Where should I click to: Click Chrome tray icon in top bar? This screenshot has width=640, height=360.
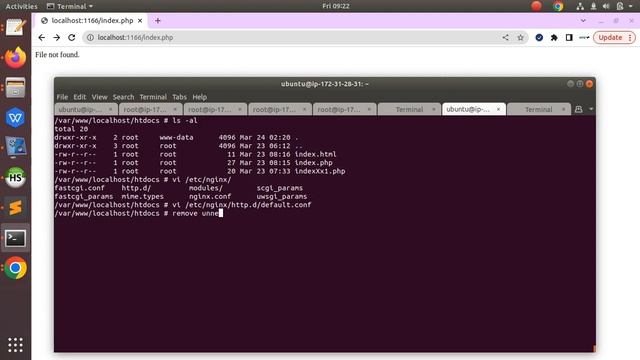(x=558, y=6)
